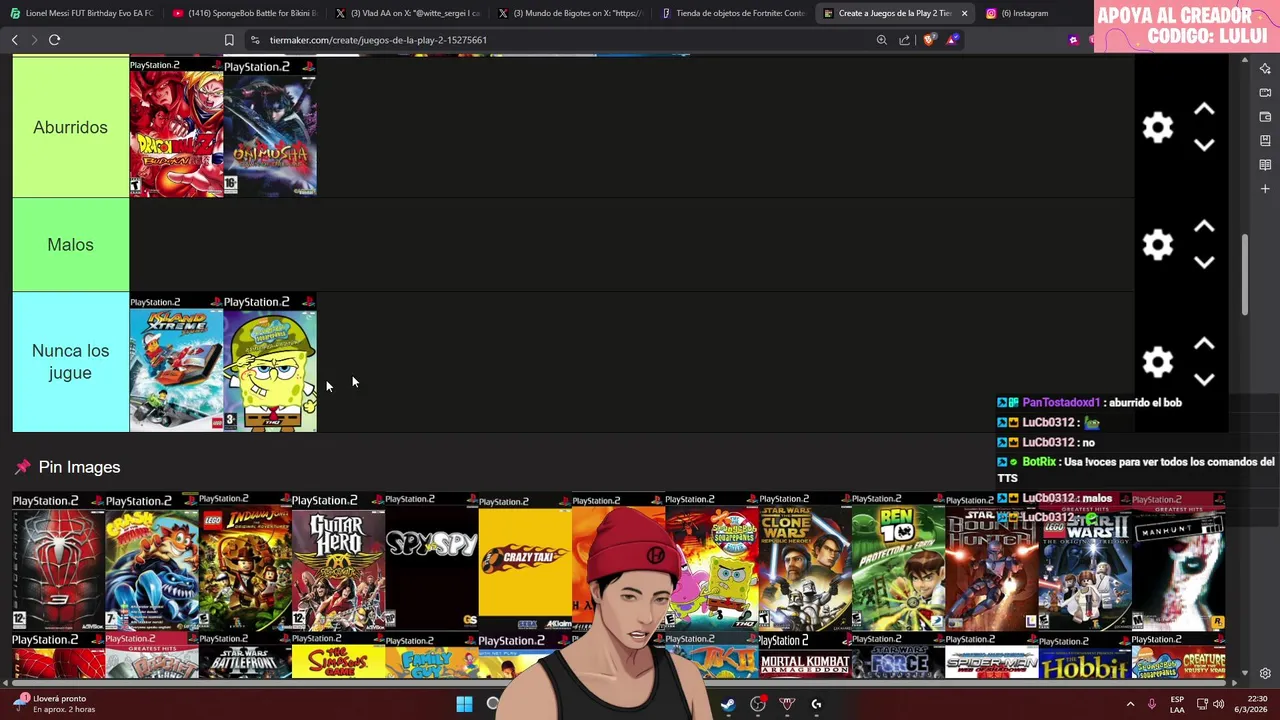The width and height of the screenshot is (1280, 720).
Task: Open settings gear for Malos tier
Action: [1157, 245]
